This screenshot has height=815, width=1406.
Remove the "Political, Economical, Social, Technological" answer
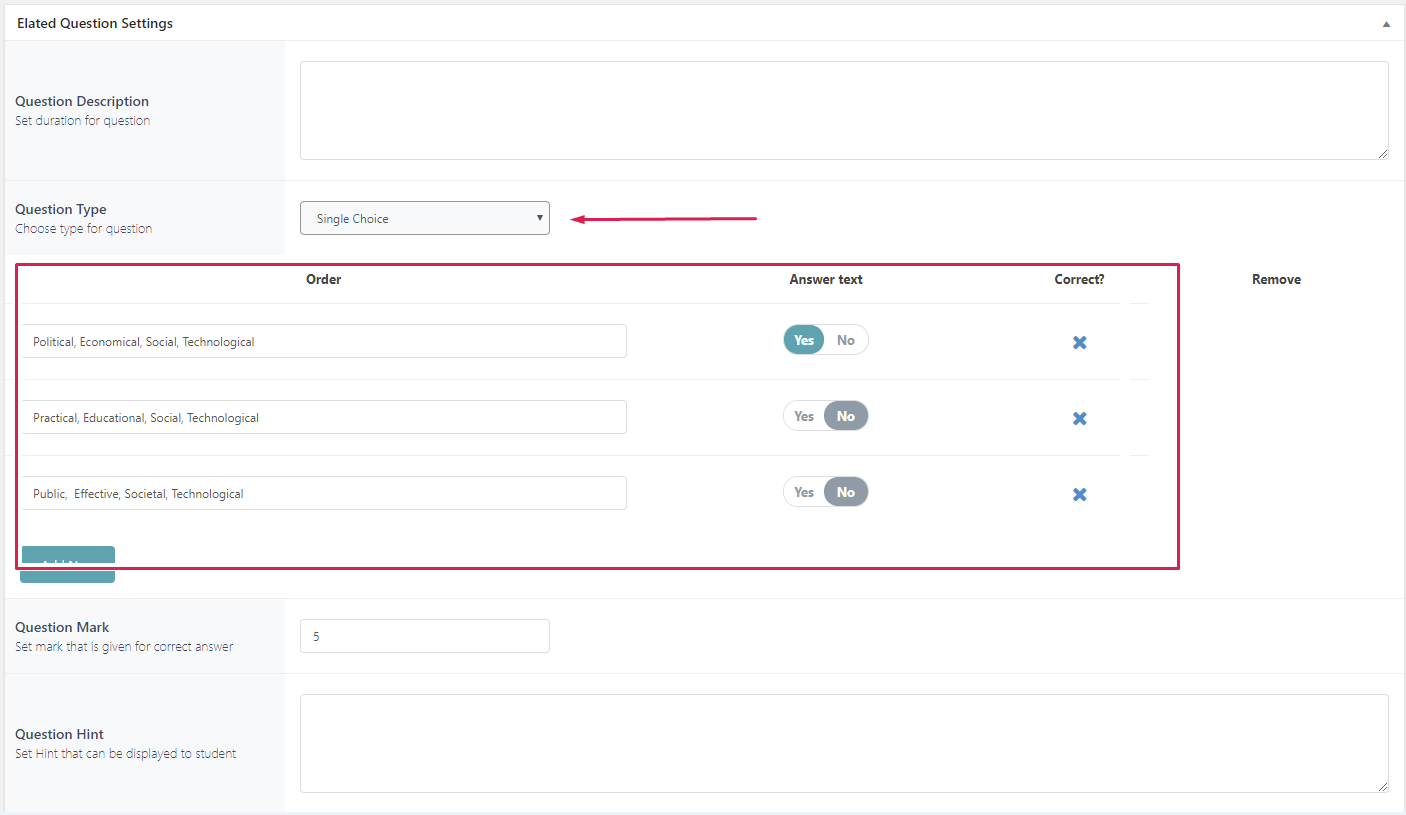pyautogui.click(x=1079, y=342)
